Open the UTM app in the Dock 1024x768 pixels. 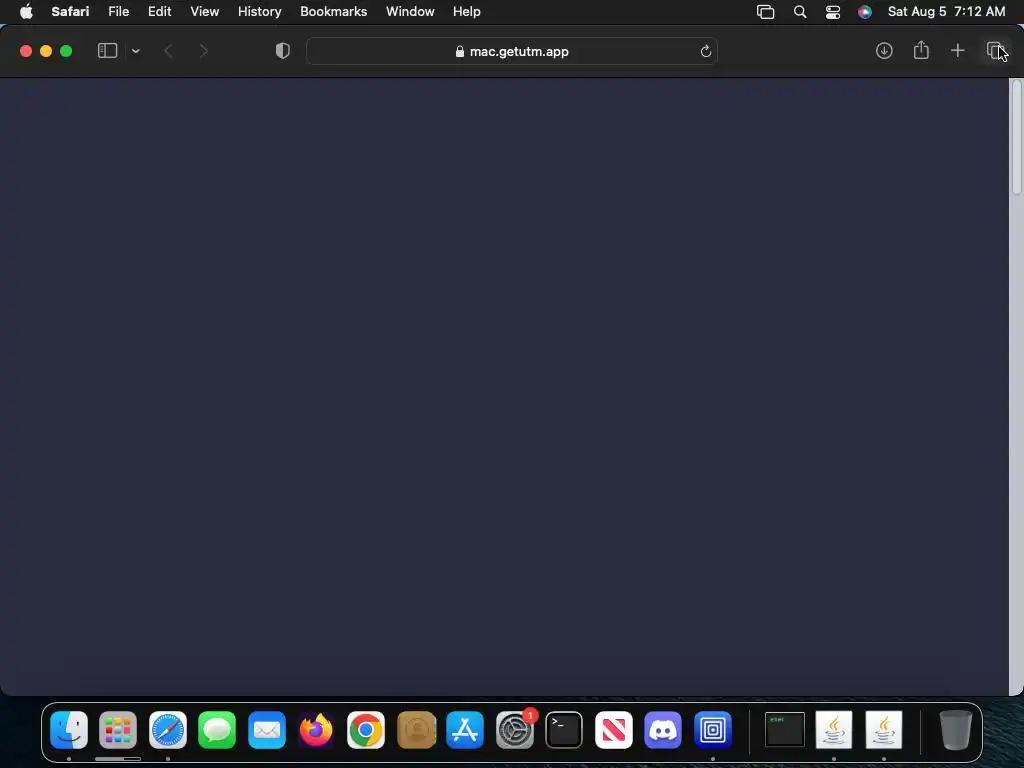click(x=712, y=729)
